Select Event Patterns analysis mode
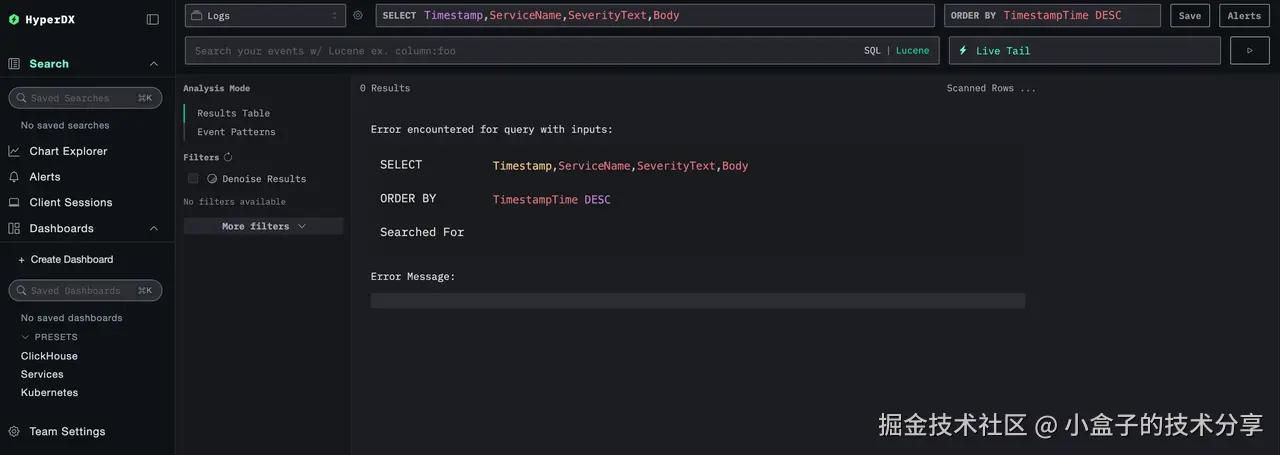Image resolution: width=1280 pixels, height=455 pixels. tap(236, 132)
